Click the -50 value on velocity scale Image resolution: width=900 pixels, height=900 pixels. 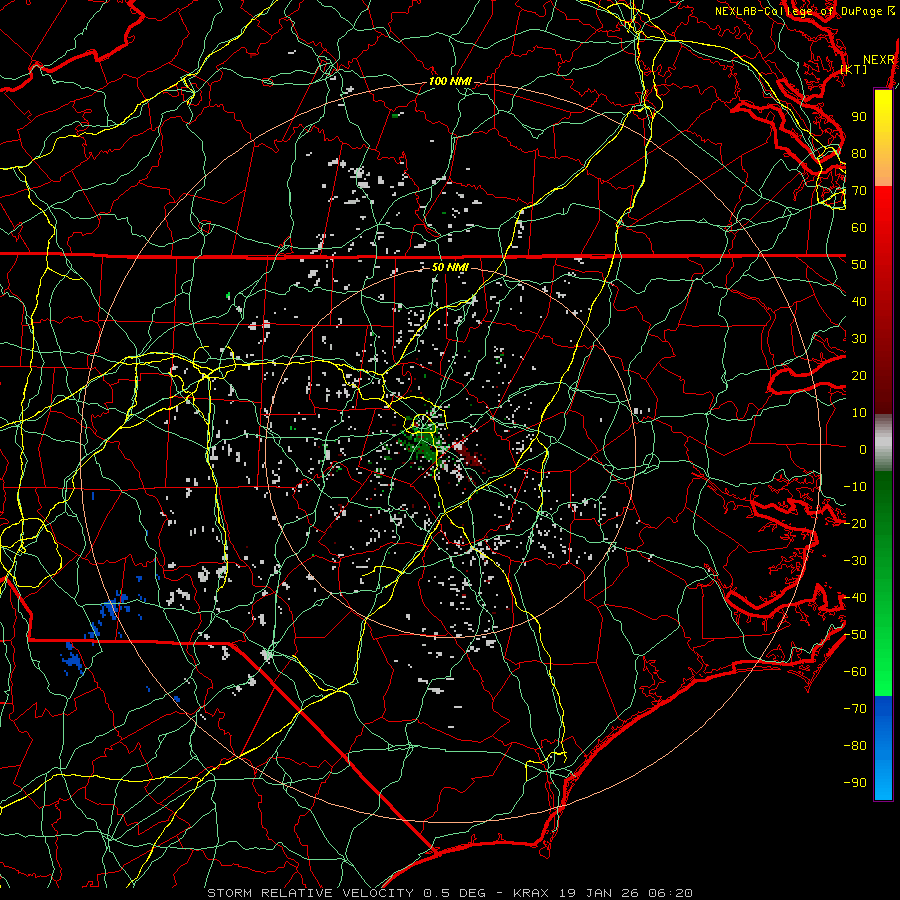tap(855, 635)
